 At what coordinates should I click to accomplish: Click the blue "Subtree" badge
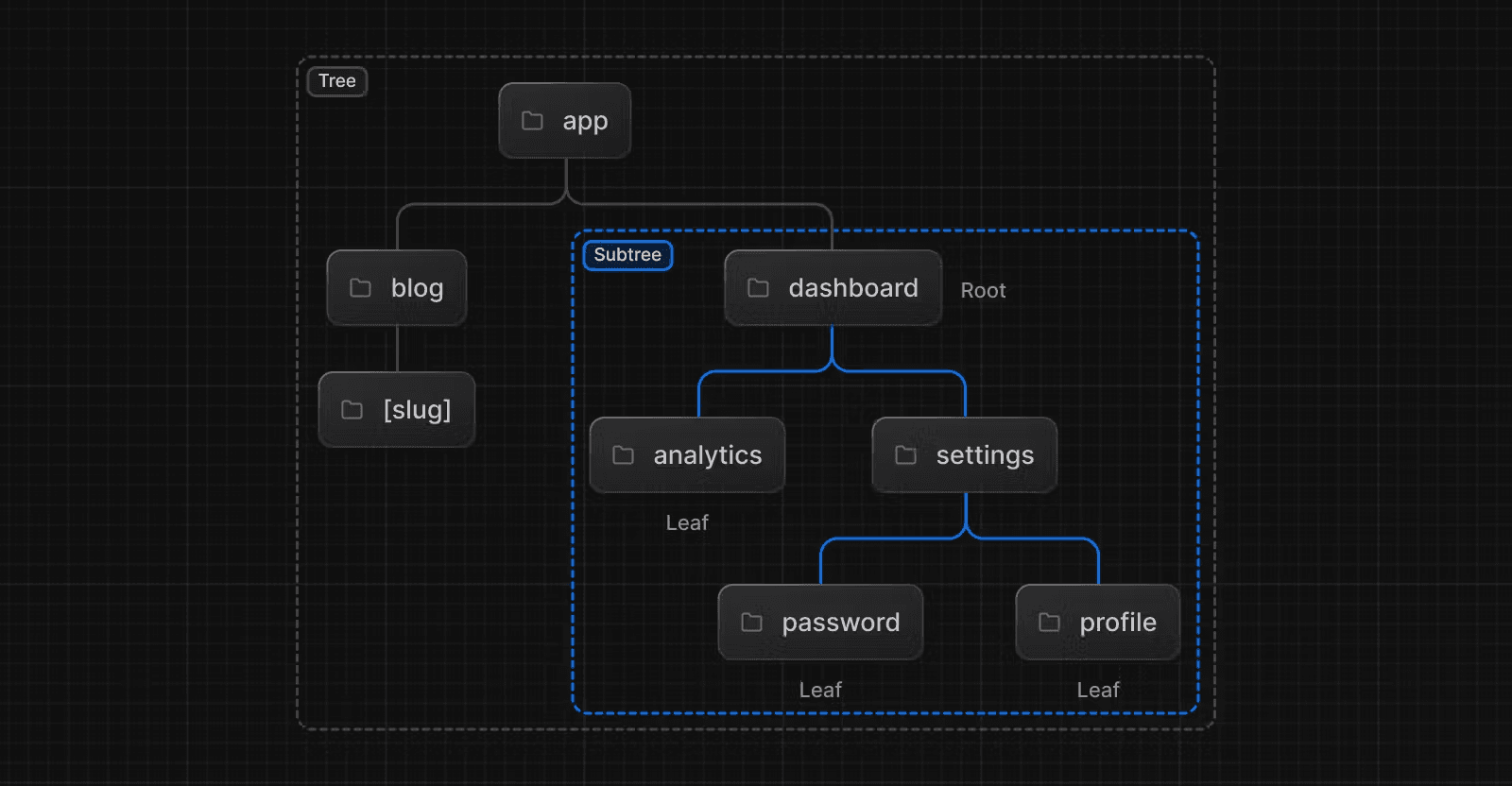(x=627, y=255)
